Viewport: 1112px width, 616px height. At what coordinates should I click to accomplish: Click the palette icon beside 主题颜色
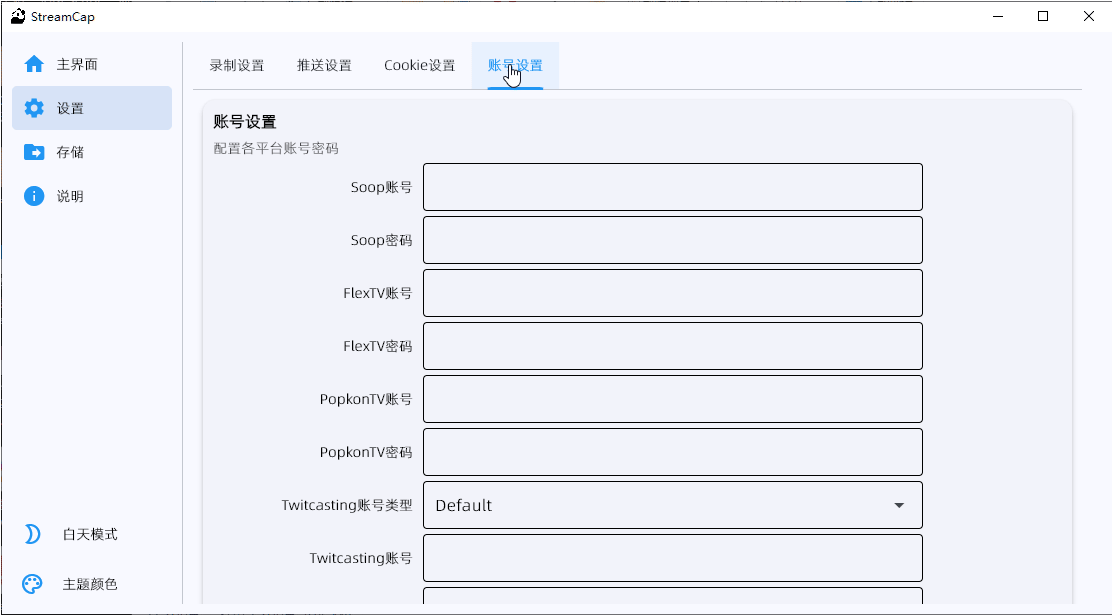(x=33, y=583)
